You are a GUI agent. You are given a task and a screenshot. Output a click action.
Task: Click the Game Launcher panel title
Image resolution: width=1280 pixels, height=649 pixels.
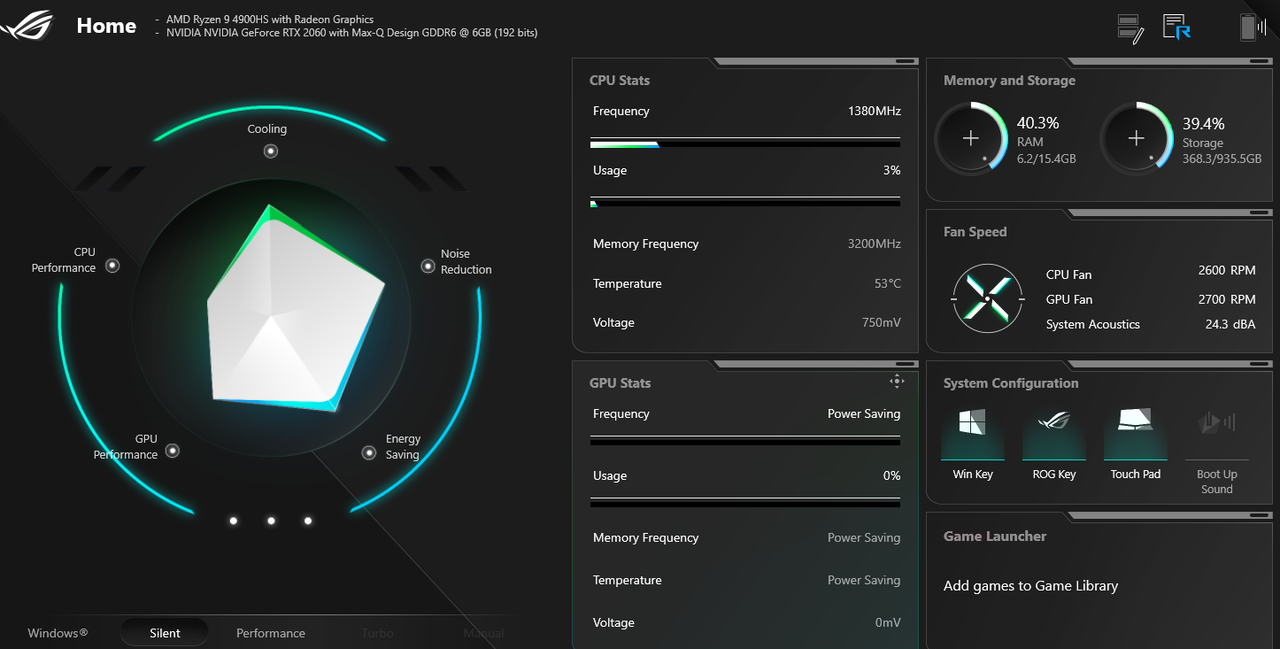tap(995, 536)
